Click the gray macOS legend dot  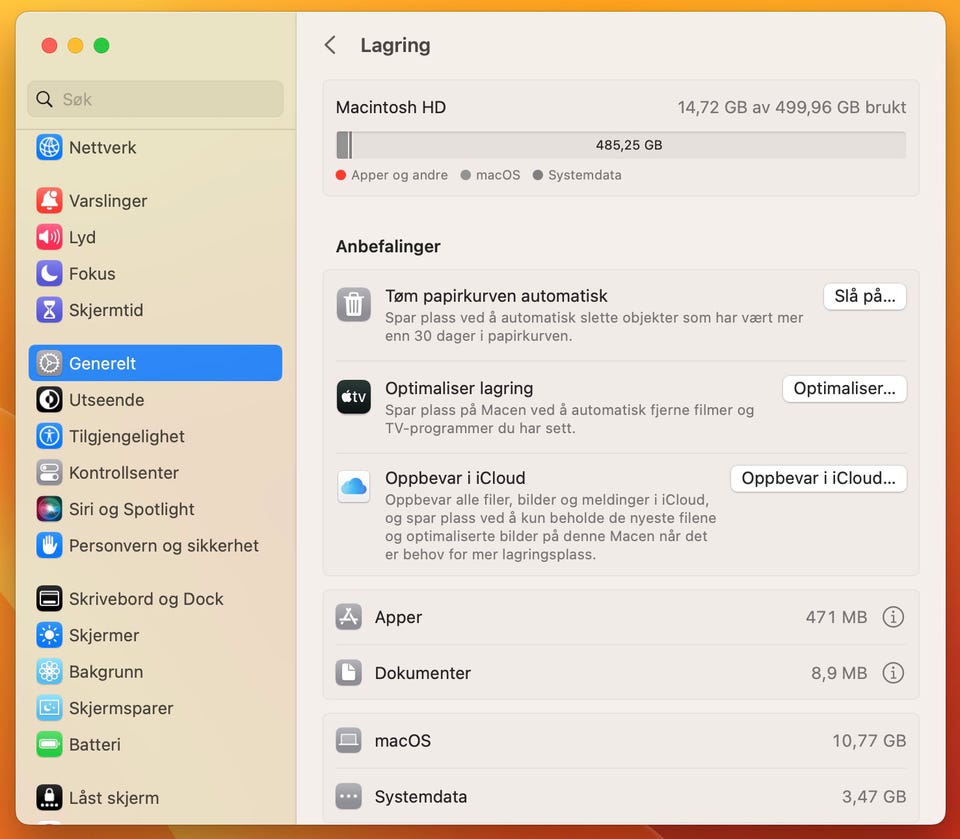pyautogui.click(x=466, y=175)
